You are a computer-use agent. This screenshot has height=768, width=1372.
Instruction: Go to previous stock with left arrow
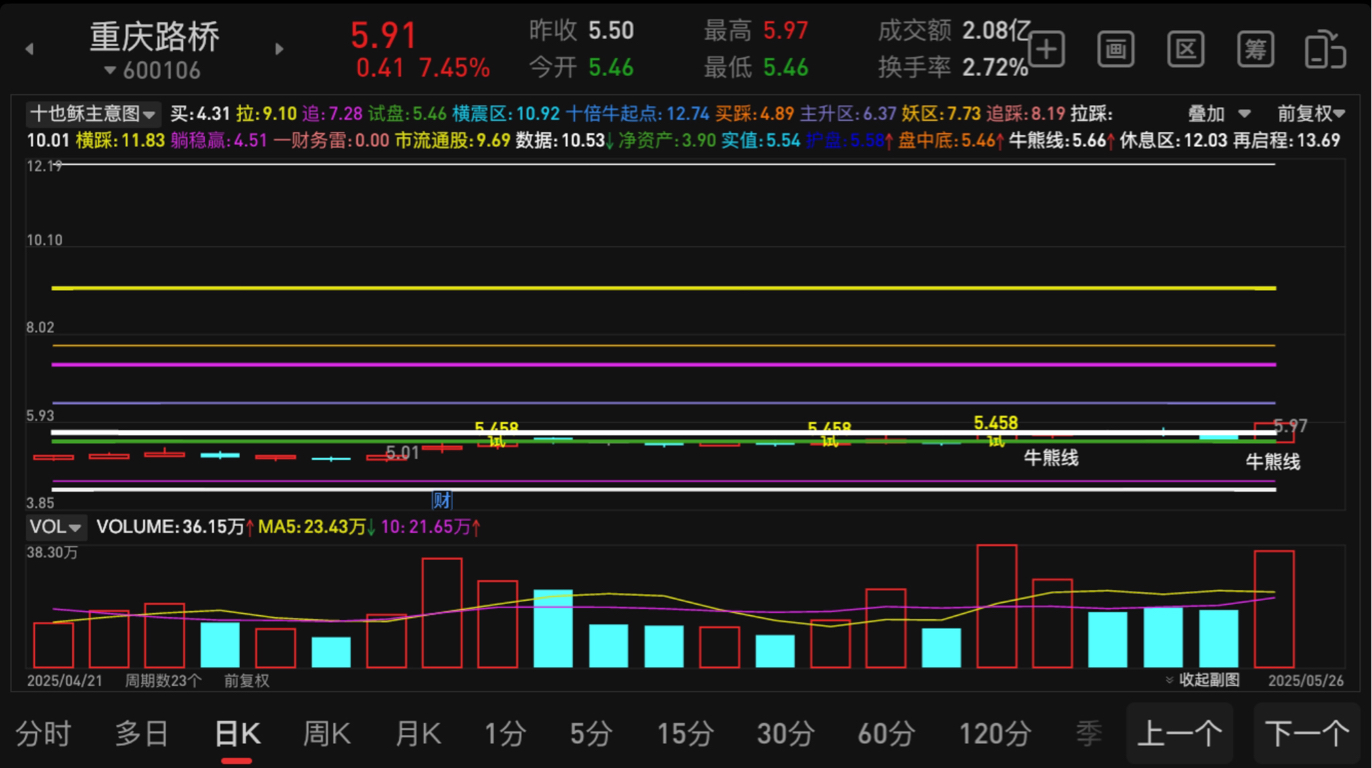(30, 49)
